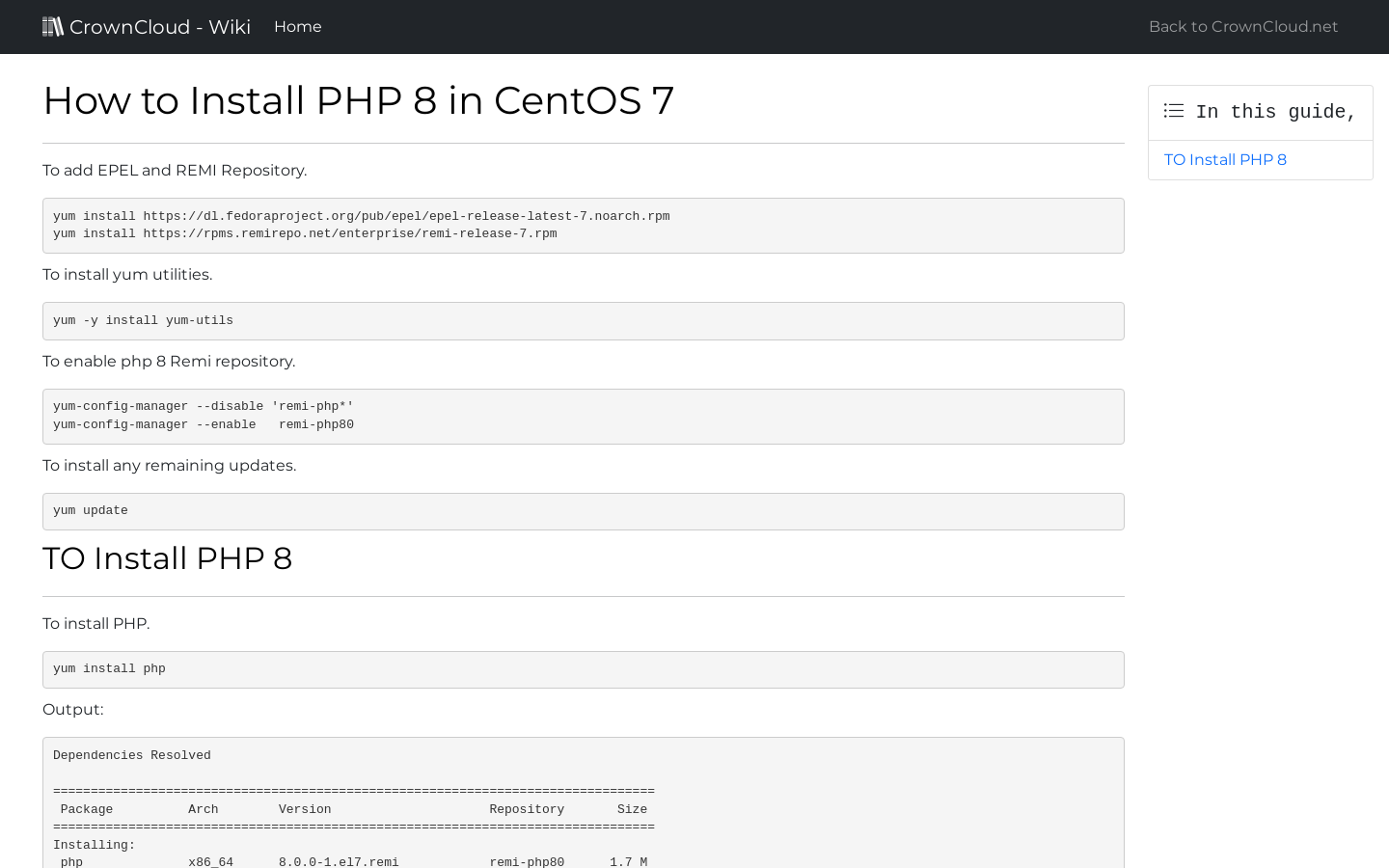Click the 'TO Install PHP 8' section heading
Screen dimensions: 1389x868
(168, 557)
